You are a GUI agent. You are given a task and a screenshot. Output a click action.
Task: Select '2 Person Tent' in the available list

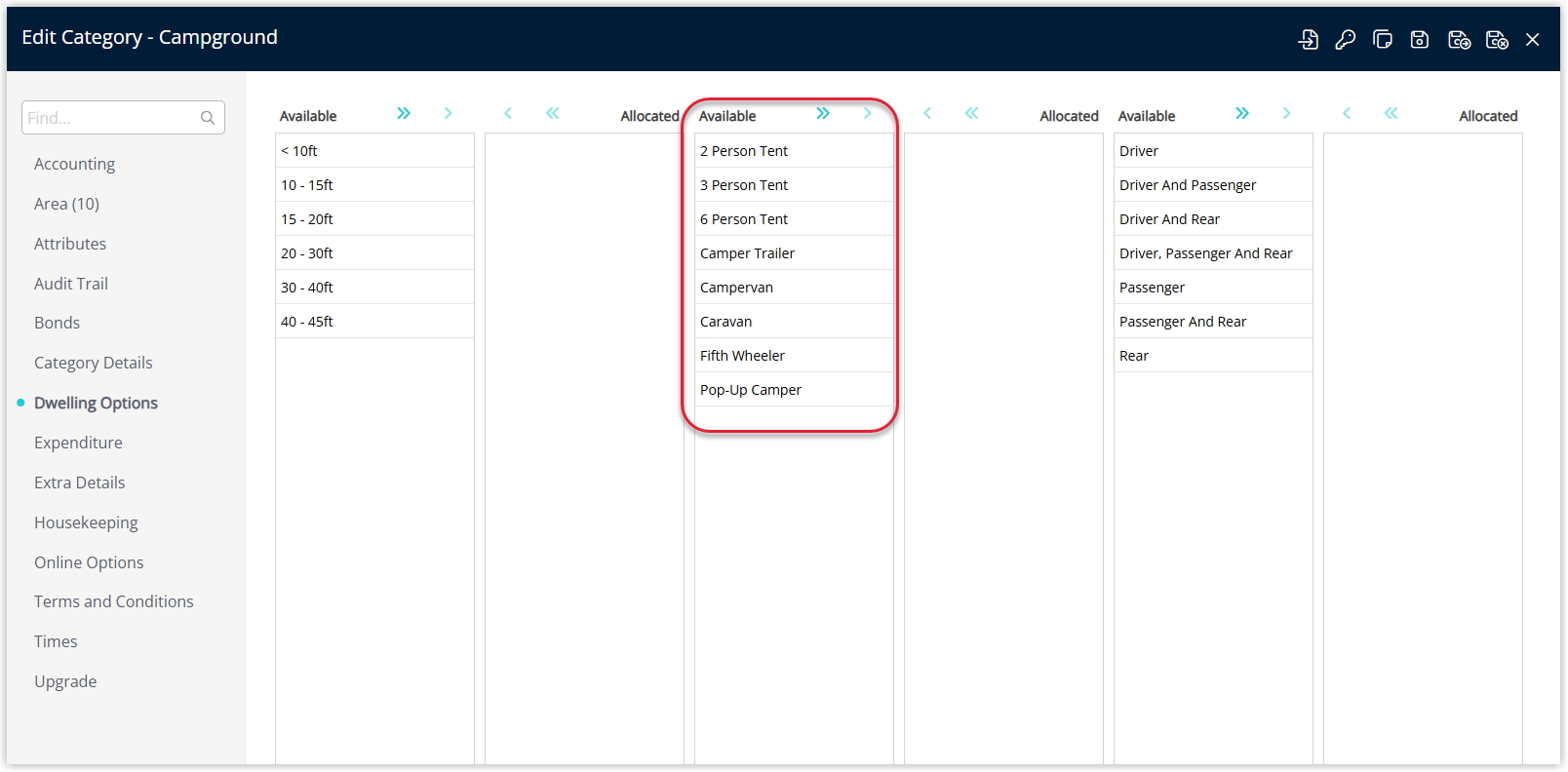(794, 151)
